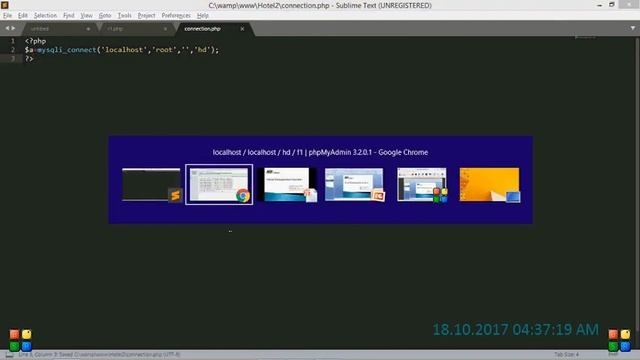Minimize the Sublime Text window
The image size is (640, 360).
tap(600, 5)
